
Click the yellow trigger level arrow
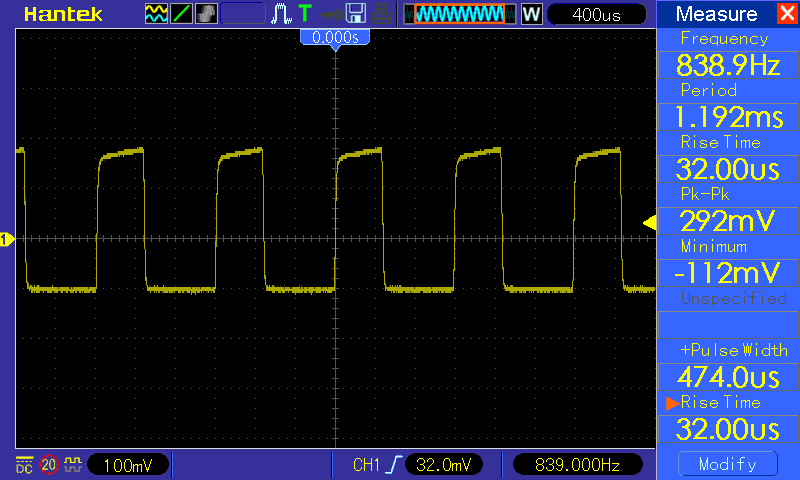coord(649,222)
